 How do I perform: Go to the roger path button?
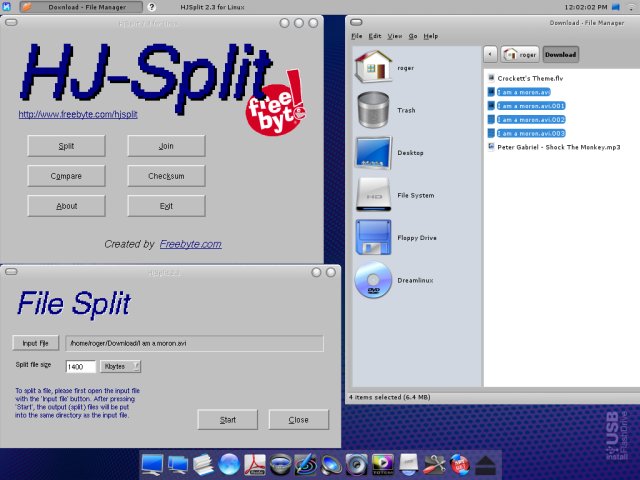(x=520, y=54)
